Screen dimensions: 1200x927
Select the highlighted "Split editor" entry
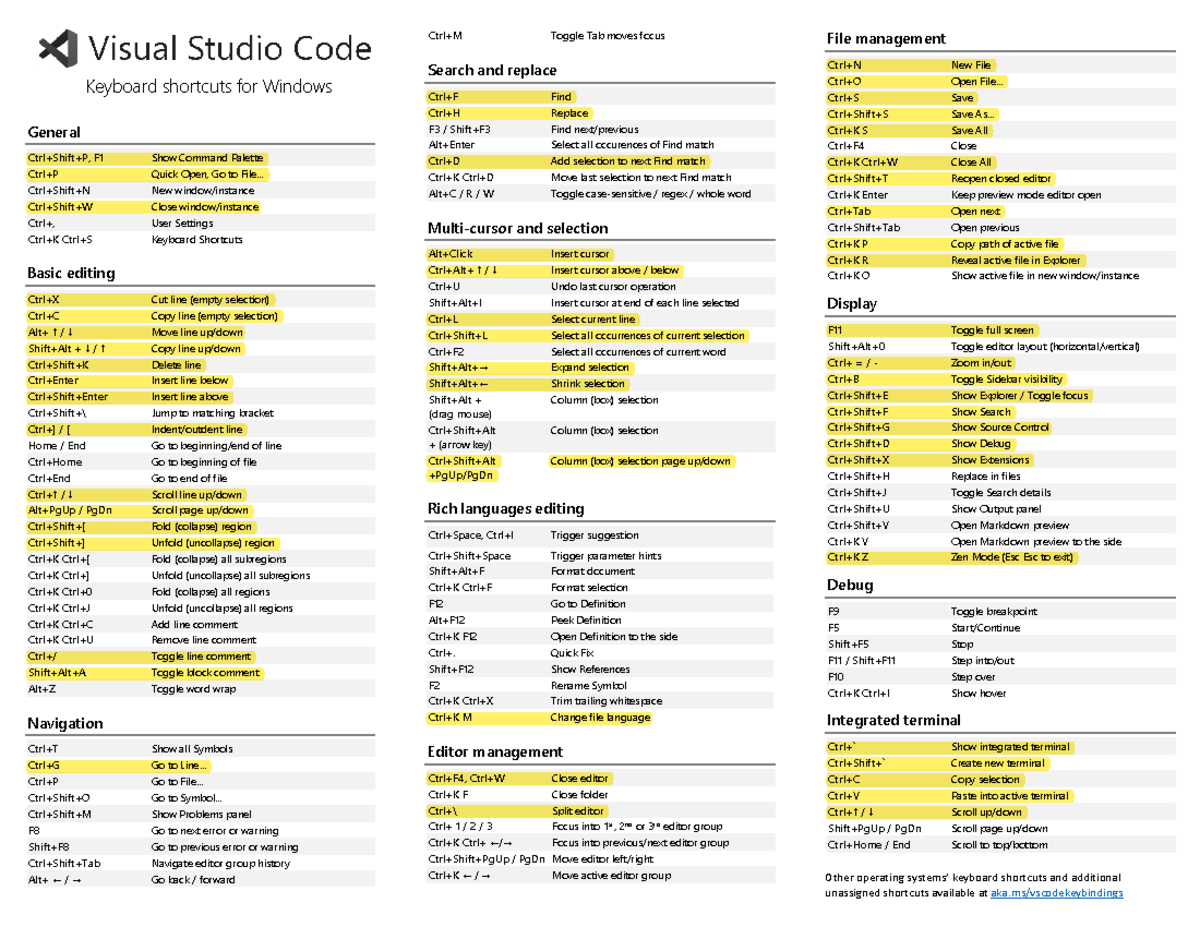577,811
